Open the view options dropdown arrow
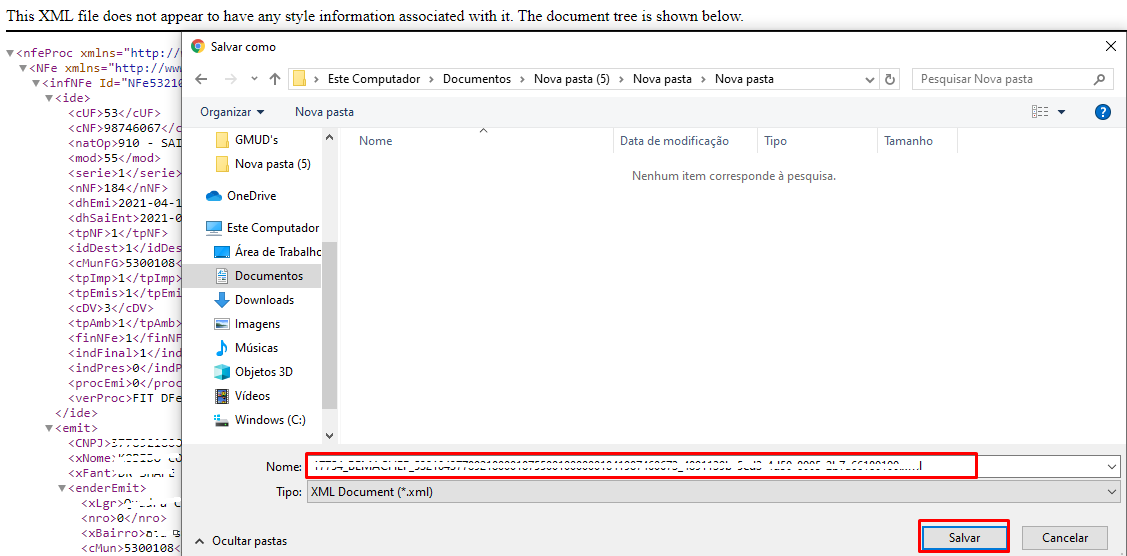 1062,112
